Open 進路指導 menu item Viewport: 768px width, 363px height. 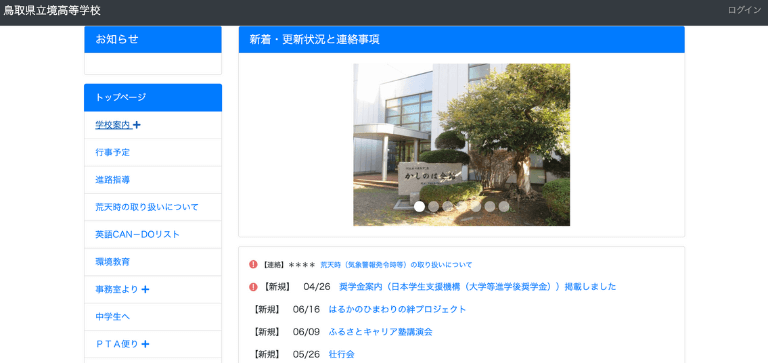(x=113, y=180)
